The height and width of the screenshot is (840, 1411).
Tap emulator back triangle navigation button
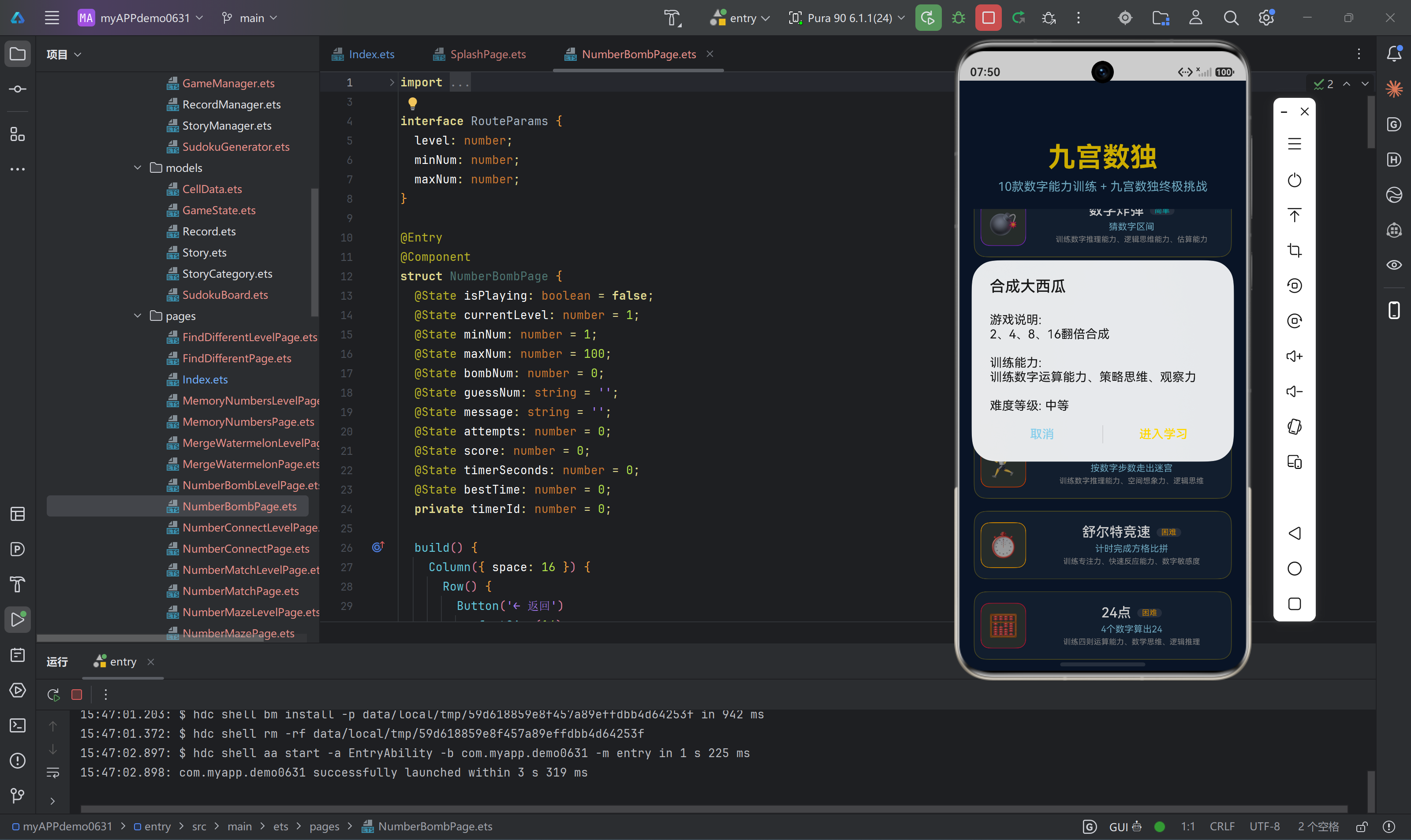(x=1294, y=533)
